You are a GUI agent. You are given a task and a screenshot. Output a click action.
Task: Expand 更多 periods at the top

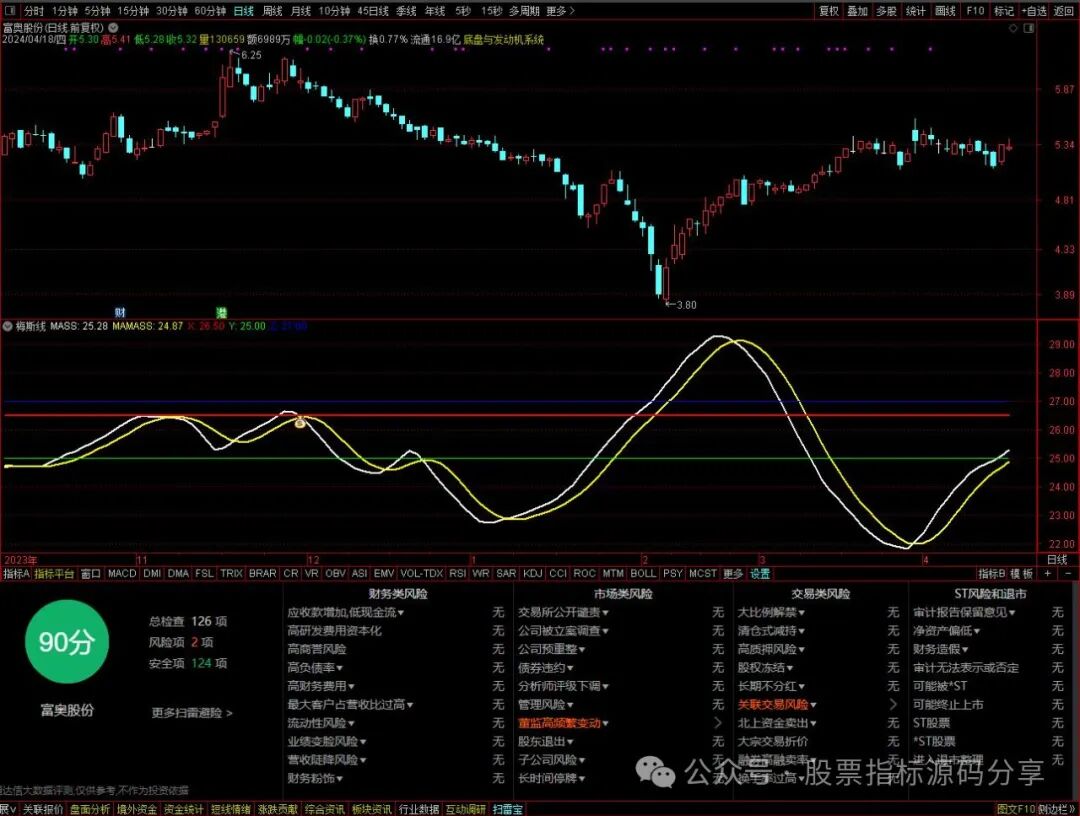coord(560,11)
